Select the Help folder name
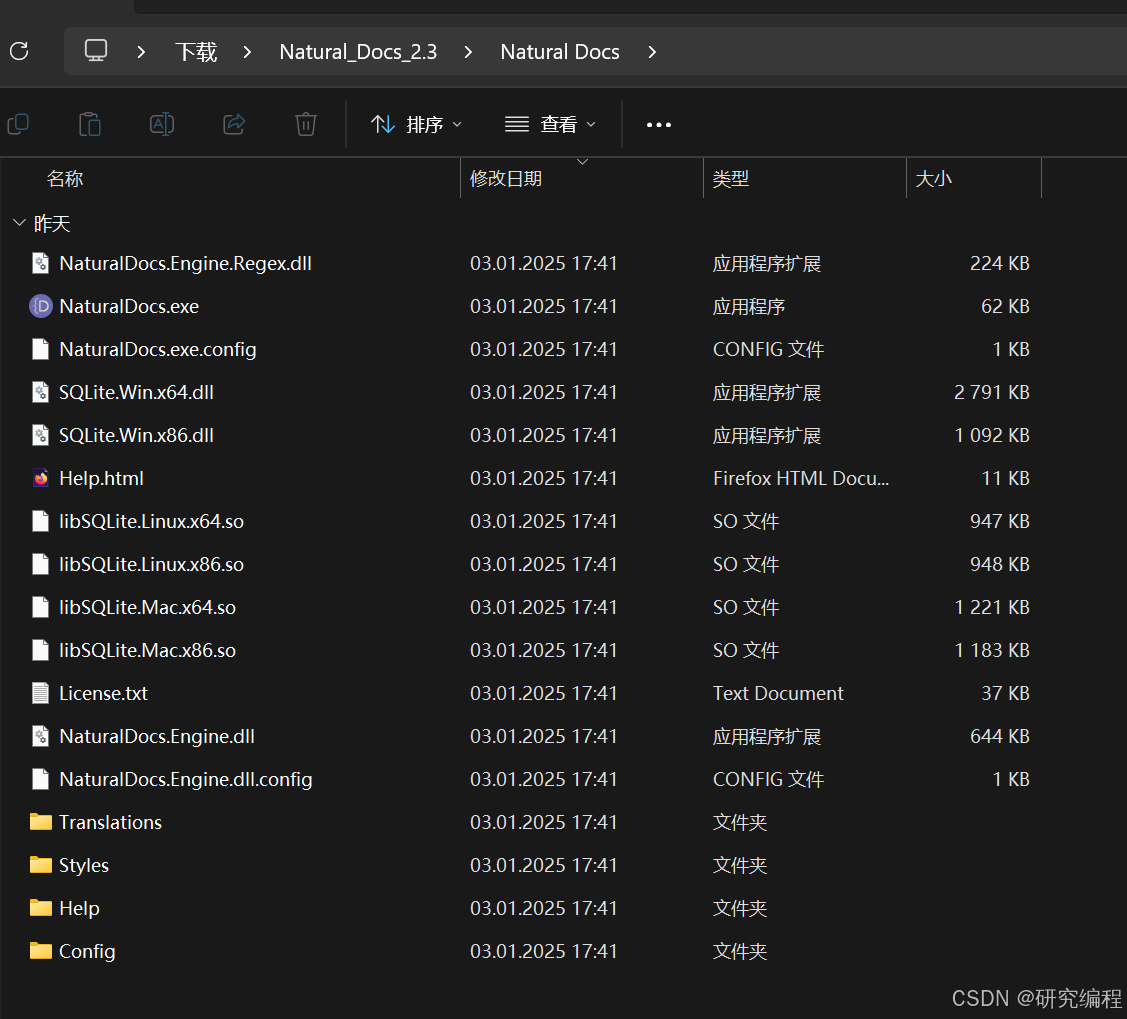The height and width of the screenshot is (1019, 1127). tap(79, 908)
